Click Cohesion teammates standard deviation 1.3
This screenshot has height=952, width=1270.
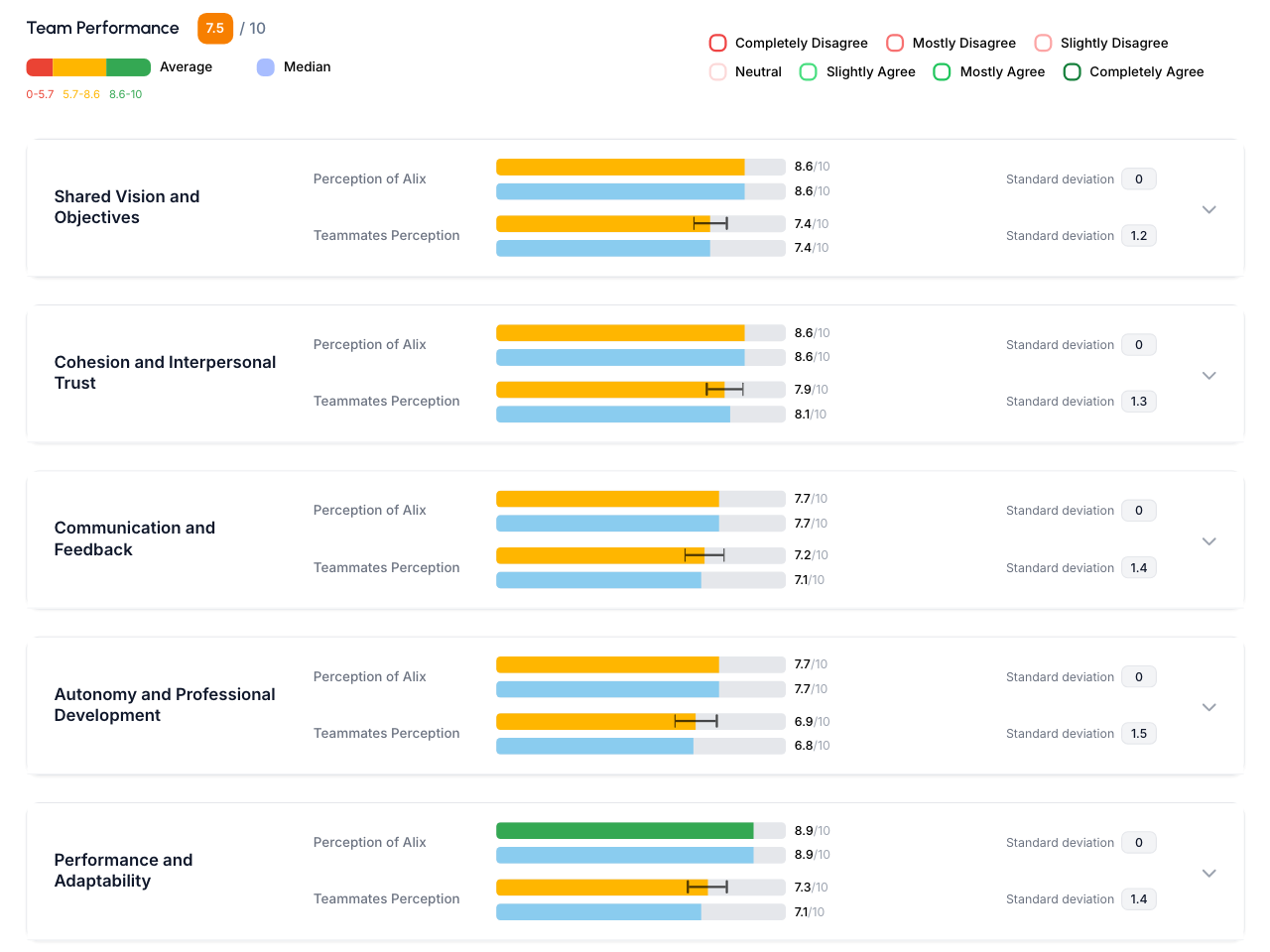[x=1139, y=402]
